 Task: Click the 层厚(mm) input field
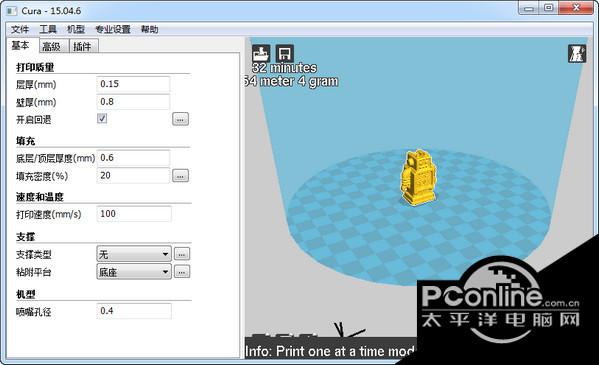coord(133,84)
